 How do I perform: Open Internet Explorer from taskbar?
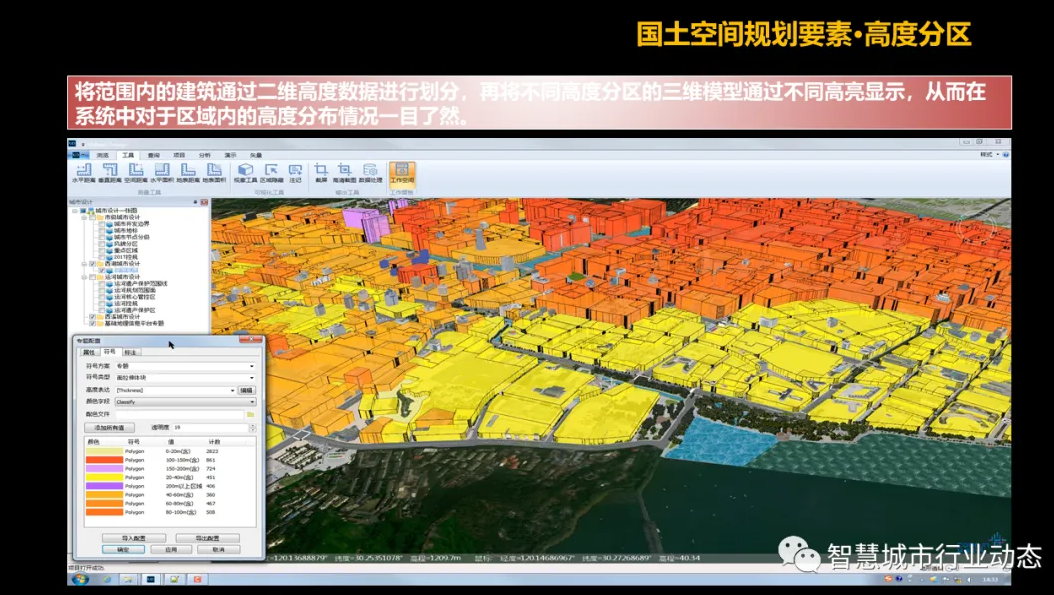[106, 579]
